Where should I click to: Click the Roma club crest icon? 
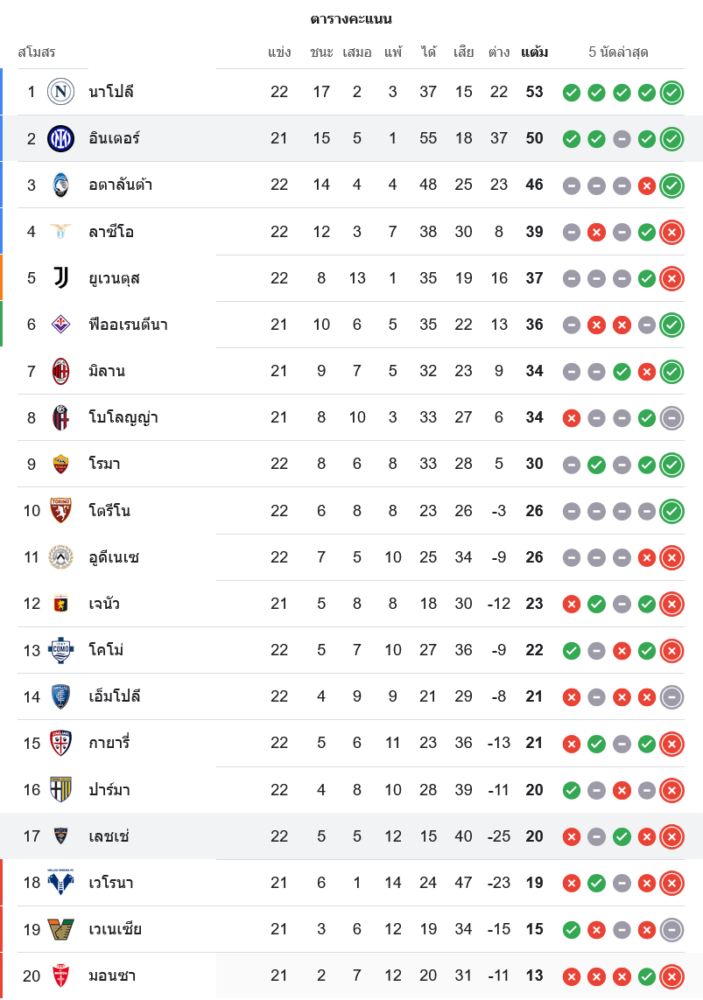[61, 464]
